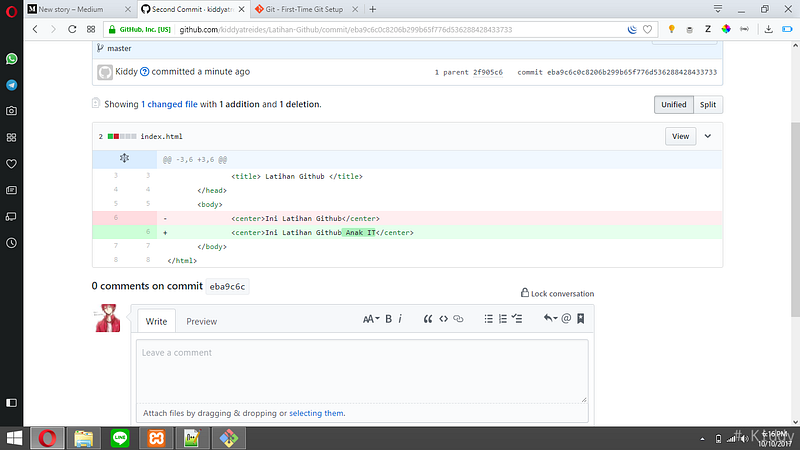Collapse the index.html diff chevron
This screenshot has height=450, width=800.
tap(708, 136)
